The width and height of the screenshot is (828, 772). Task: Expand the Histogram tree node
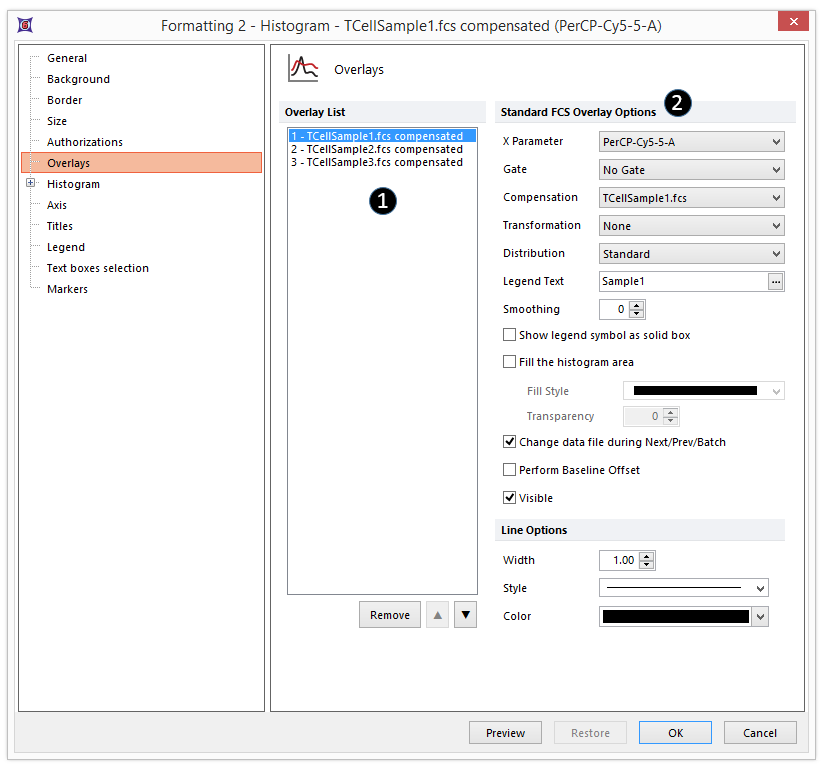click(x=30, y=183)
